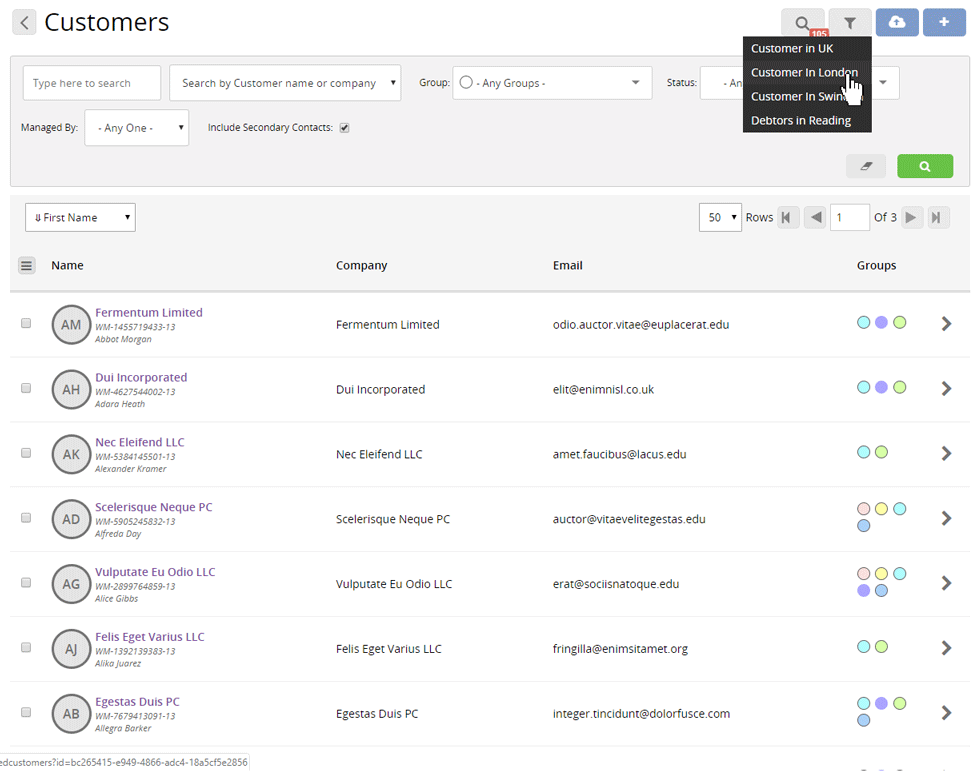Image resolution: width=973 pixels, height=783 pixels.
Task: Select the Felis Eget Varius LLC checkbox
Action: [x=26, y=647]
